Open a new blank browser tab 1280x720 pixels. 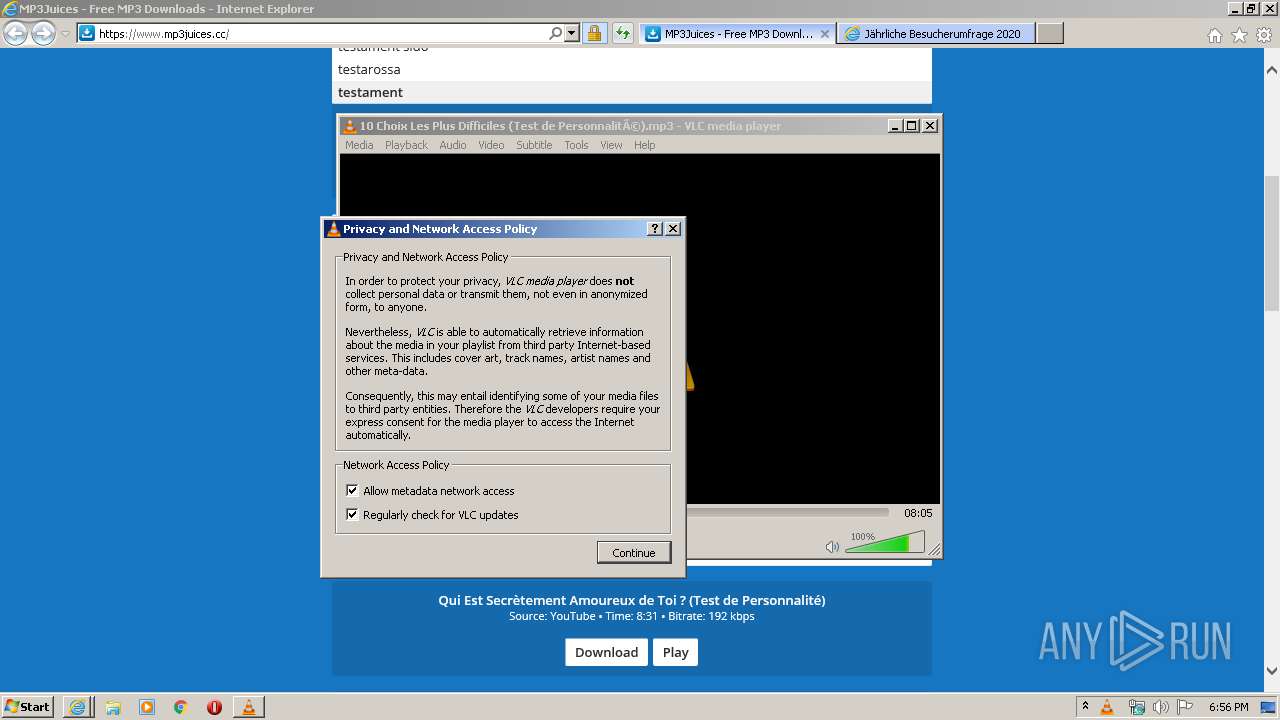pyautogui.click(x=1050, y=33)
